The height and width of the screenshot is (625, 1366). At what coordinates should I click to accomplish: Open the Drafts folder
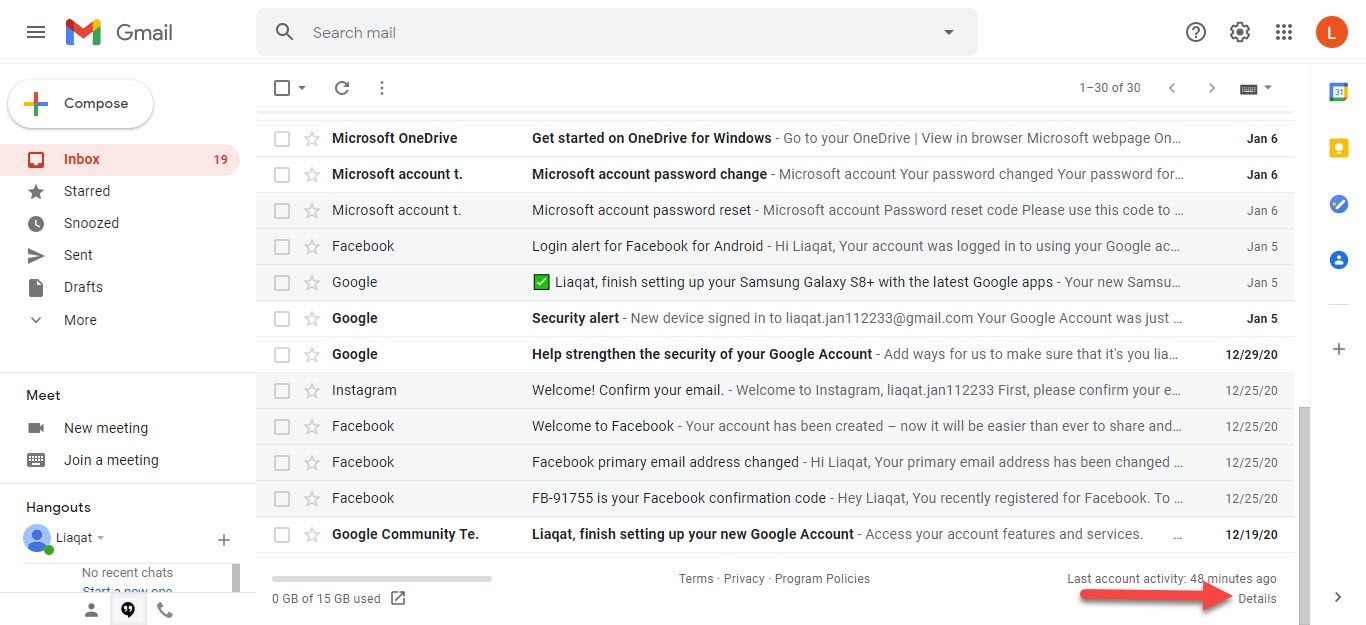(x=83, y=287)
